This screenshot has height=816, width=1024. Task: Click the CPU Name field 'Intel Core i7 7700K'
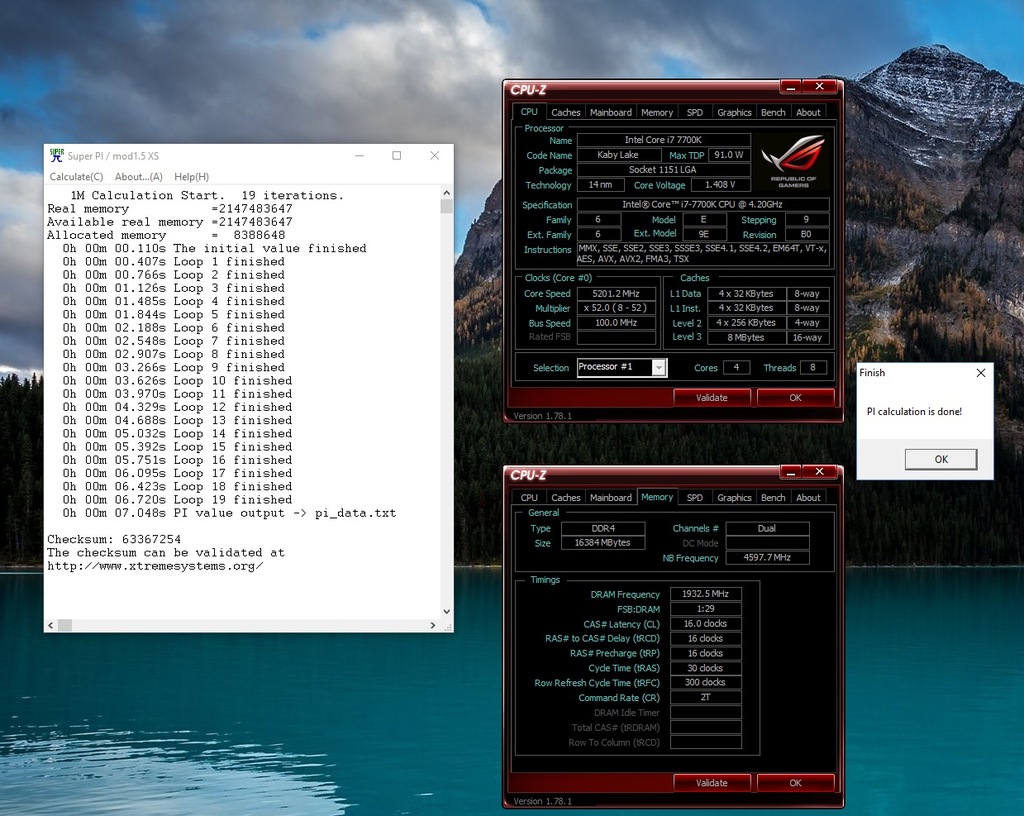click(x=664, y=140)
